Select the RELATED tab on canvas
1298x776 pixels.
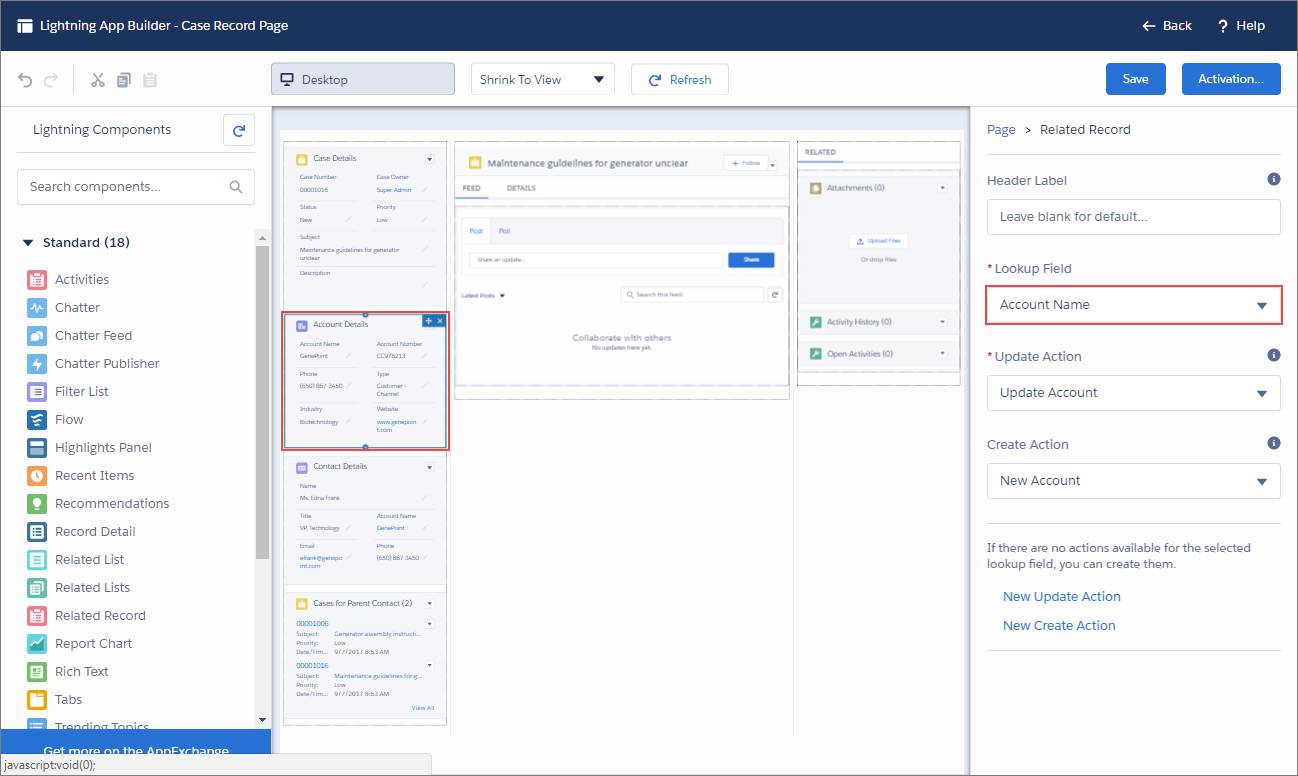pyautogui.click(x=820, y=152)
